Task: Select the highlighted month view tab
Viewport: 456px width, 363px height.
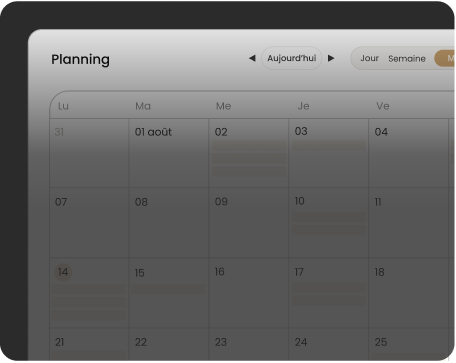Action: (x=445, y=58)
